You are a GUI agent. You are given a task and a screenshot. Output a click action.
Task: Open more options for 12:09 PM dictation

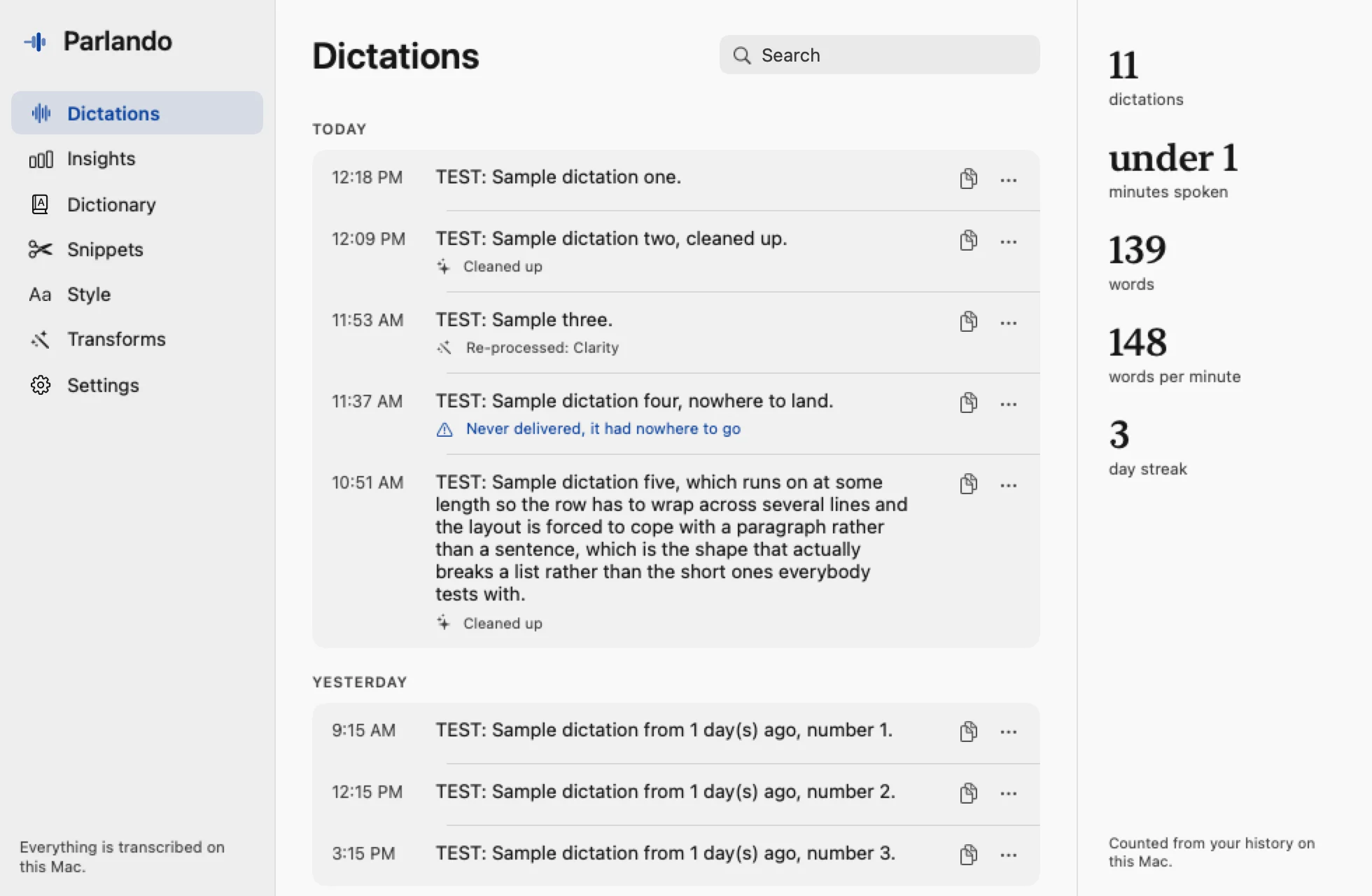click(1009, 241)
